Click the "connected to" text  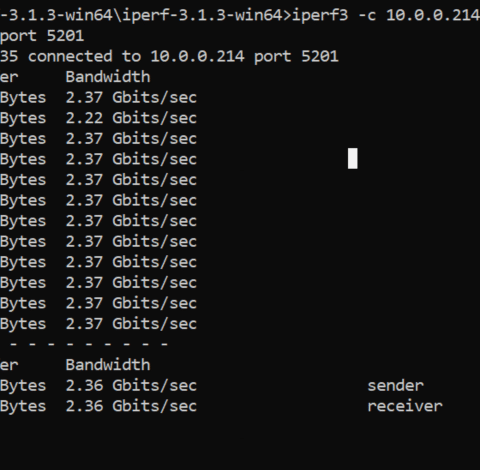coord(84,56)
